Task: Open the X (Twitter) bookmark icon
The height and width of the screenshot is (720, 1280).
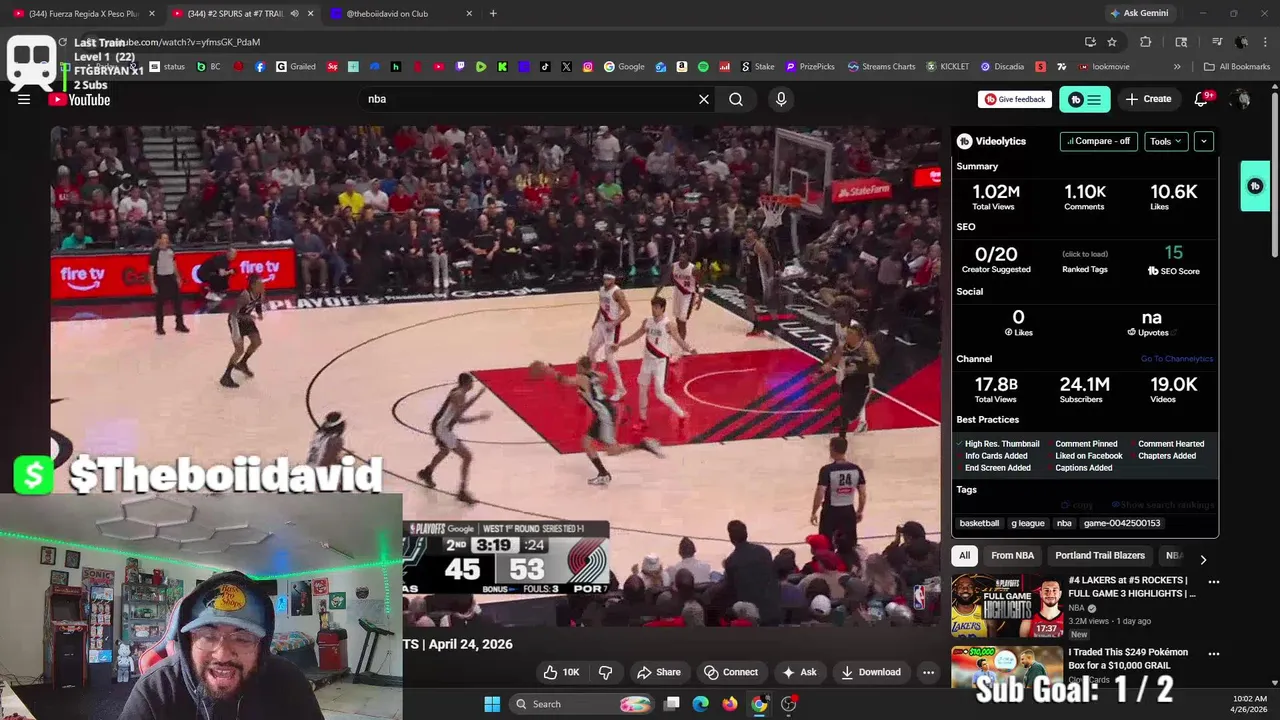Action: click(x=567, y=67)
